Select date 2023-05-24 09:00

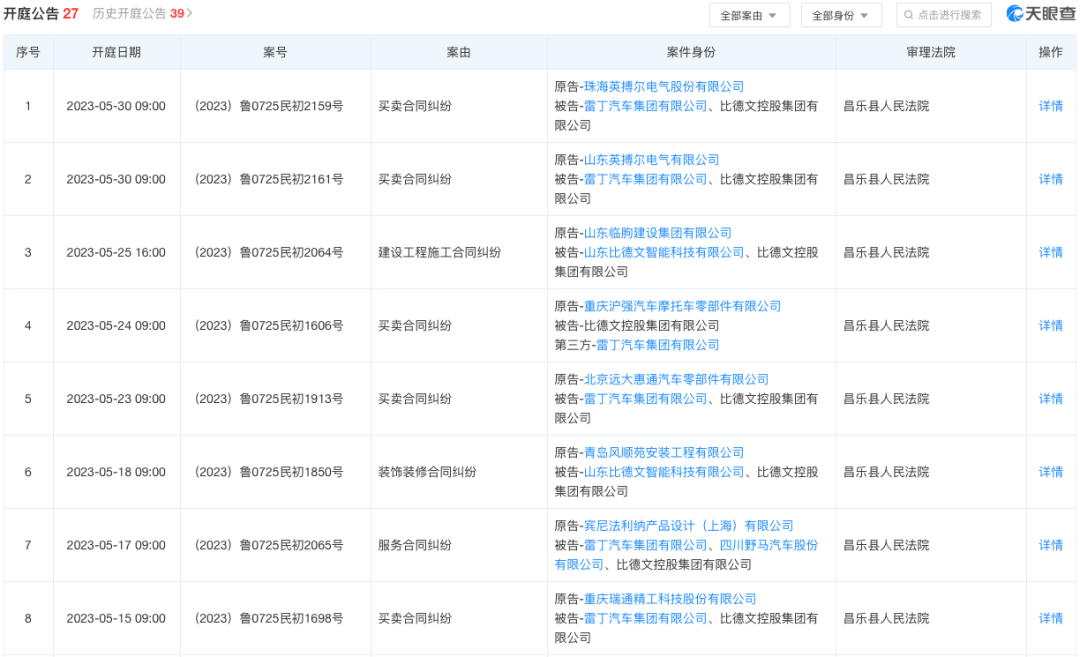pos(116,326)
